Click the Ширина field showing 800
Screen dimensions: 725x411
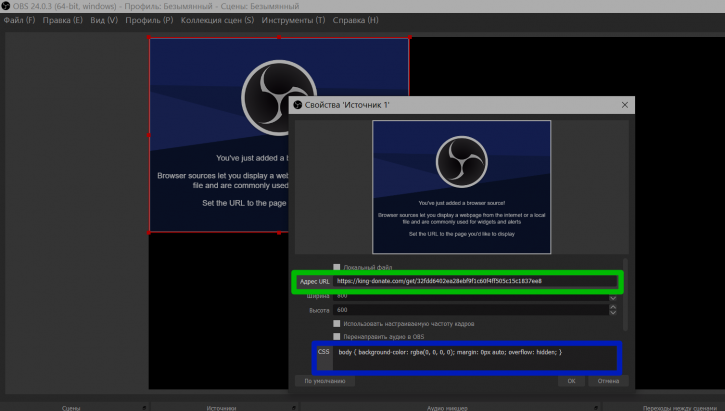click(x=471, y=296)
